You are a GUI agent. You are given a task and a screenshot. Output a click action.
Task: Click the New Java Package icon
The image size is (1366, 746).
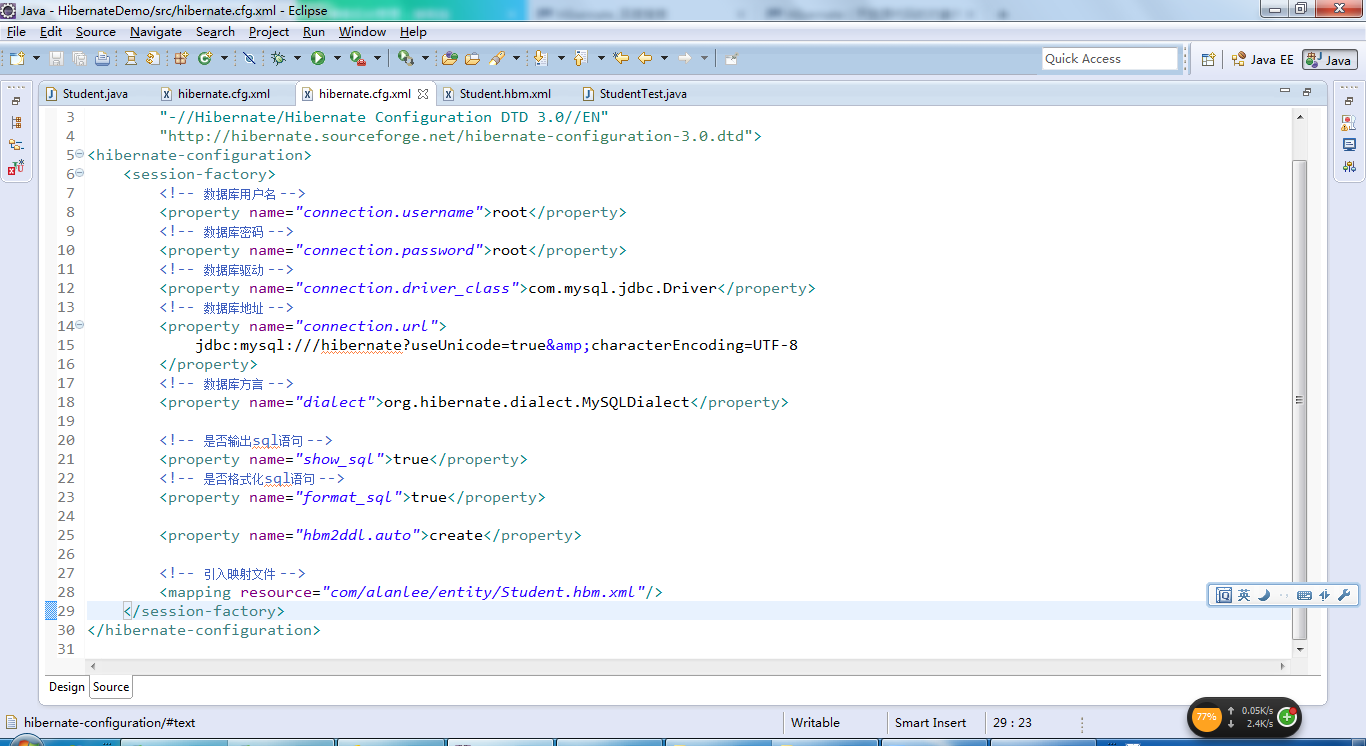point(180,59)
